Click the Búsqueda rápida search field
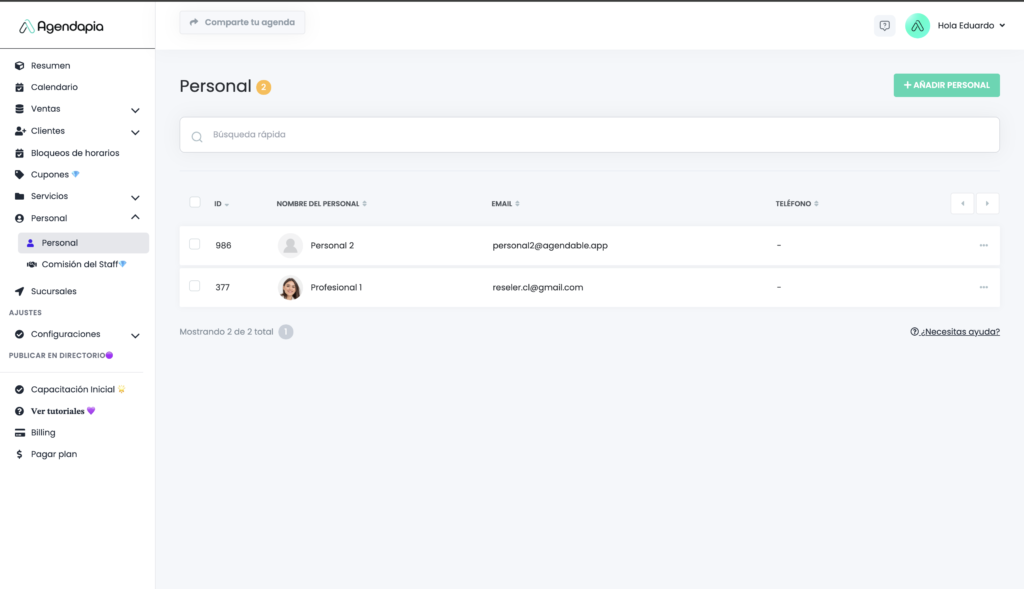1024x589 pixels. click(589, 135)
